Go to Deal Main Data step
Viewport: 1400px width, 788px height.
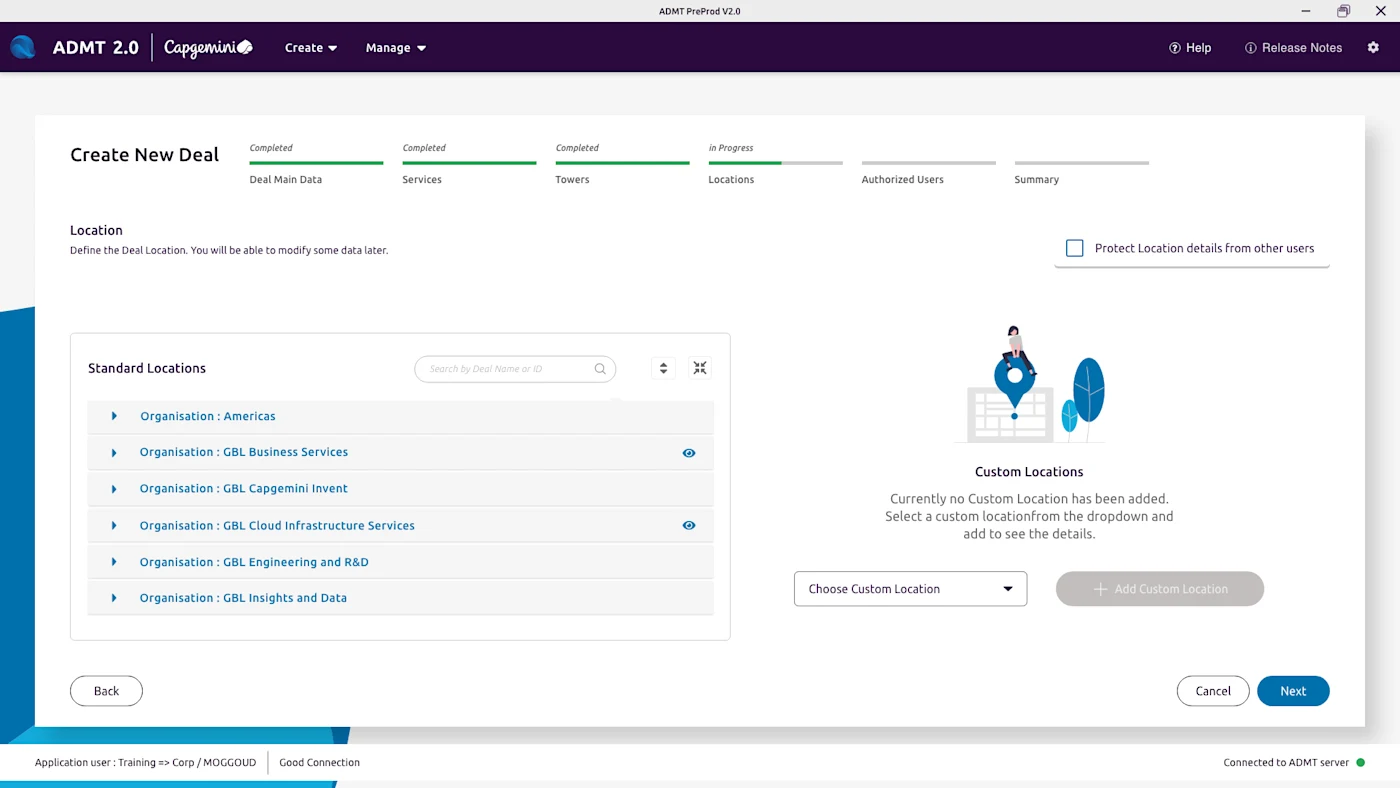[286, 180]
